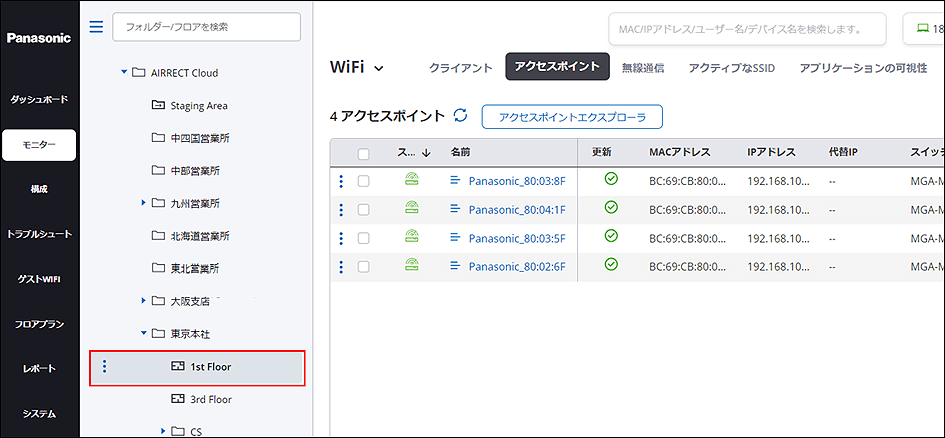Open three-dot menu for 1st Floor
Image resolution: width=945 pixels, height=438 pixels.
point(104,366)
